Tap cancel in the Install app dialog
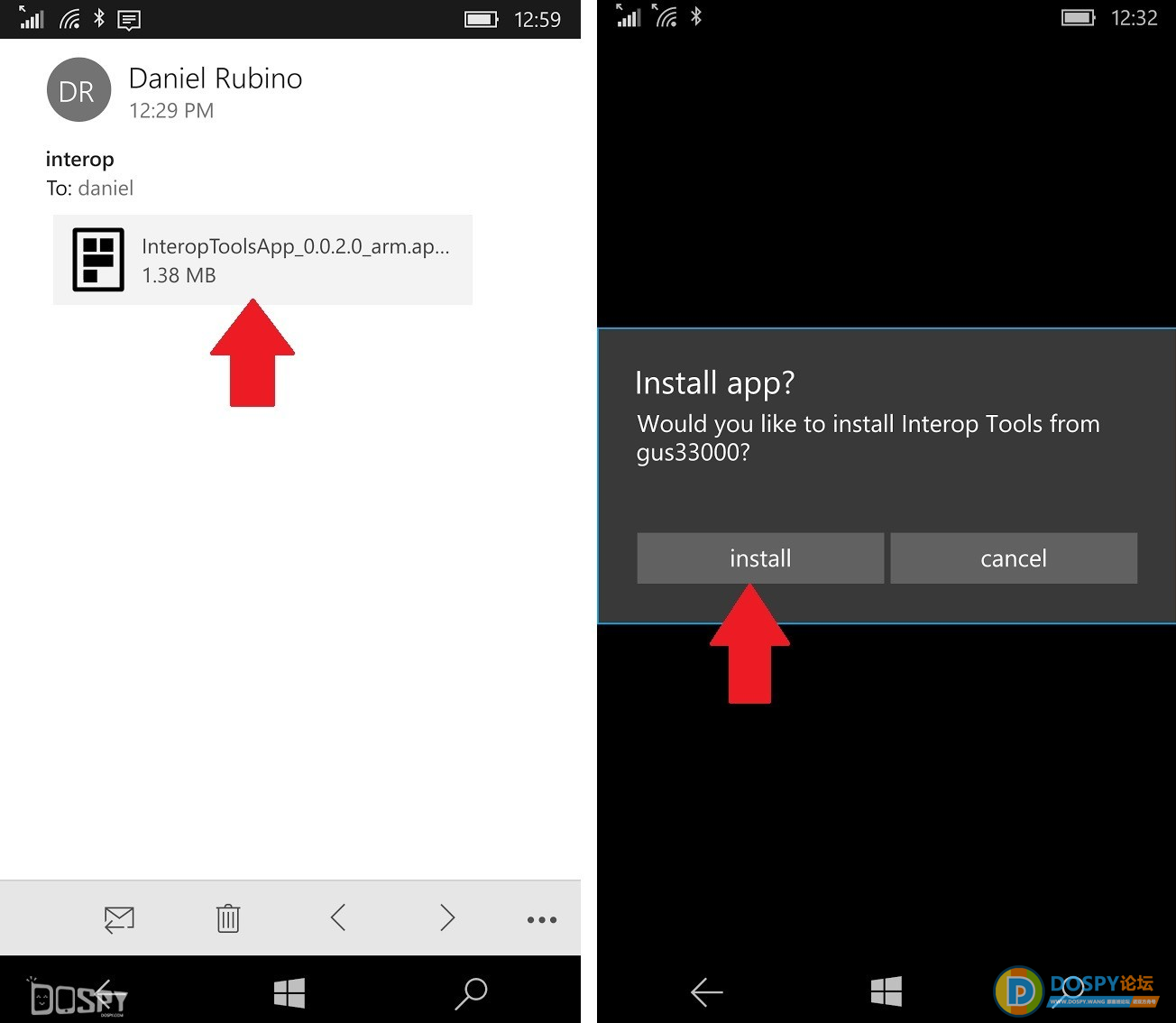This screenshot has width=1176, height=1023. pos(1014,558)
